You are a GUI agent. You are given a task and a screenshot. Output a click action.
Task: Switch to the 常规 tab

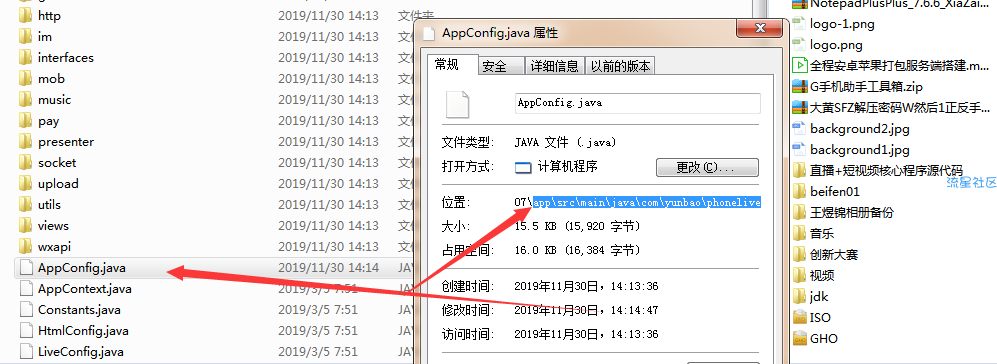[x=446, y=64]
